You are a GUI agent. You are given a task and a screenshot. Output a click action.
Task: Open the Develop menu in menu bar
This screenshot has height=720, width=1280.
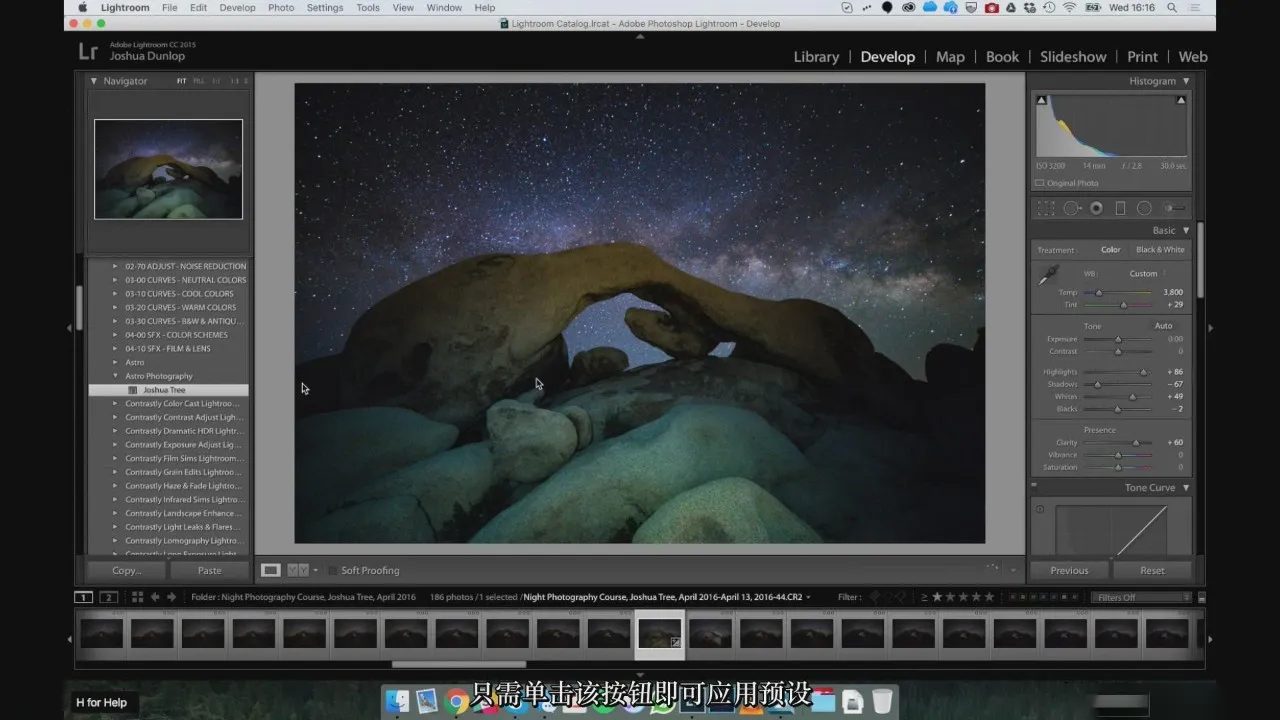237,8
